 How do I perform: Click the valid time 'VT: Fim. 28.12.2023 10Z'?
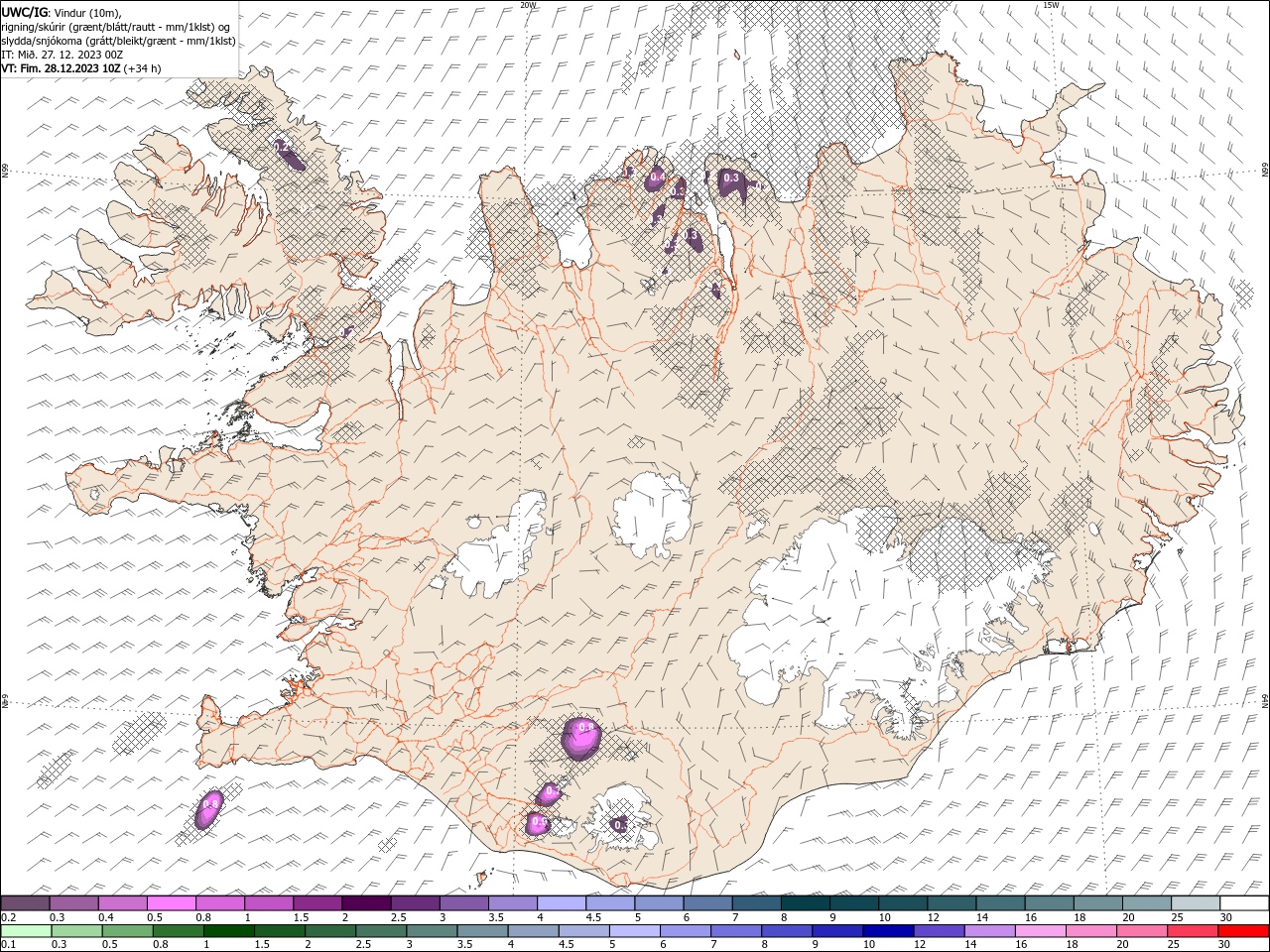pos(62,68)
